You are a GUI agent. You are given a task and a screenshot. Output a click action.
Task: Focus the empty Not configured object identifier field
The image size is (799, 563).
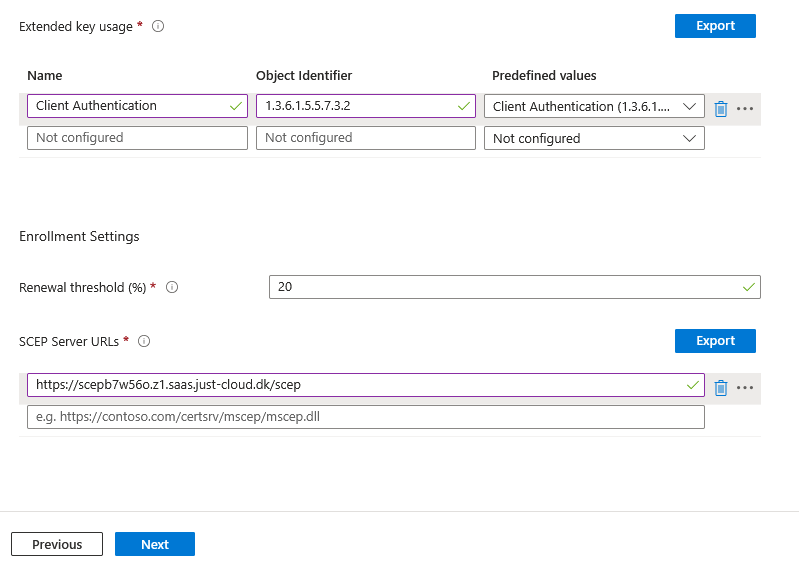click(x=366, y=138)
